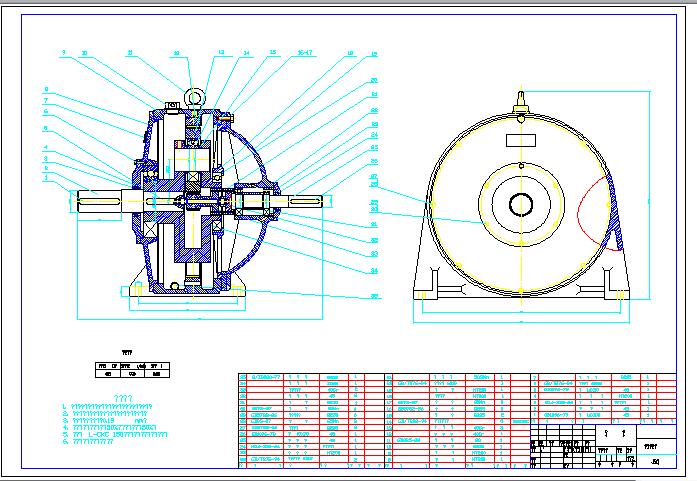
Task: Click the note line containing "L-CKC"
Action: click(x=115, y=434)
